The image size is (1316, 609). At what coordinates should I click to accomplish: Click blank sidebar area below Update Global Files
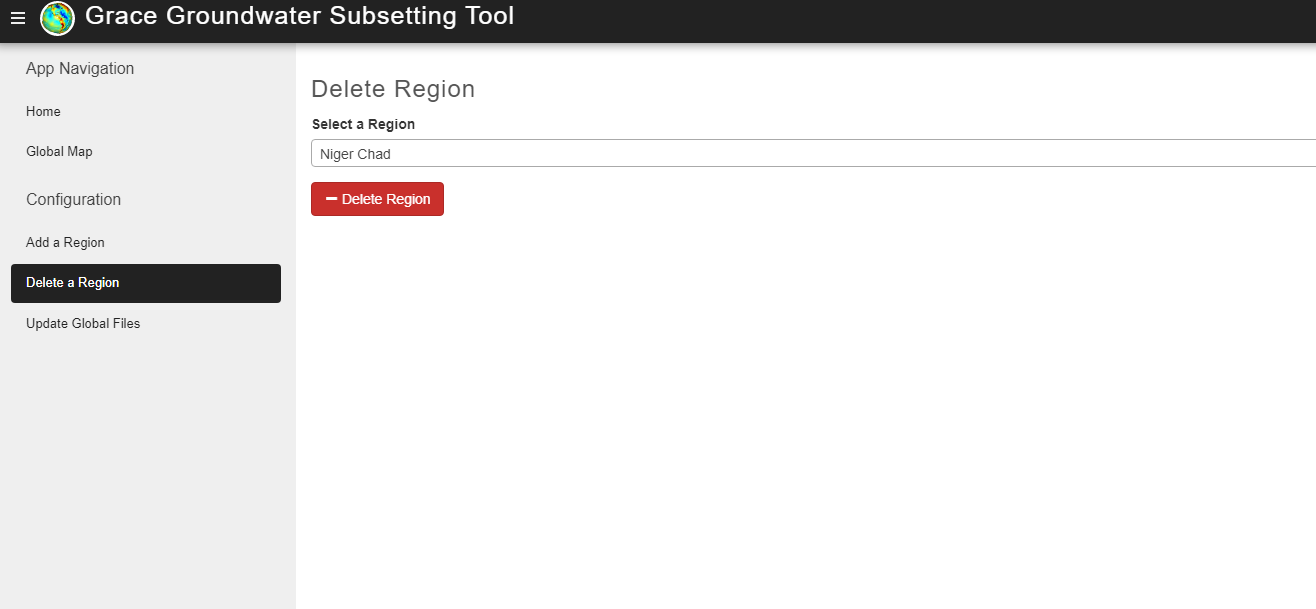[x=148, y=470]
